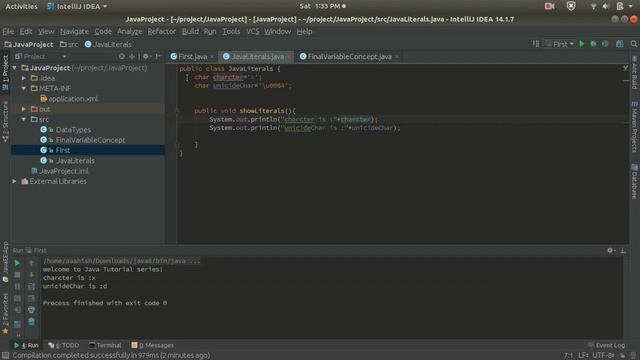Collapse the JavaProject root node
The height and width of the screenshot is (360, 640).
pyautogui.click(x=15, y=68)
